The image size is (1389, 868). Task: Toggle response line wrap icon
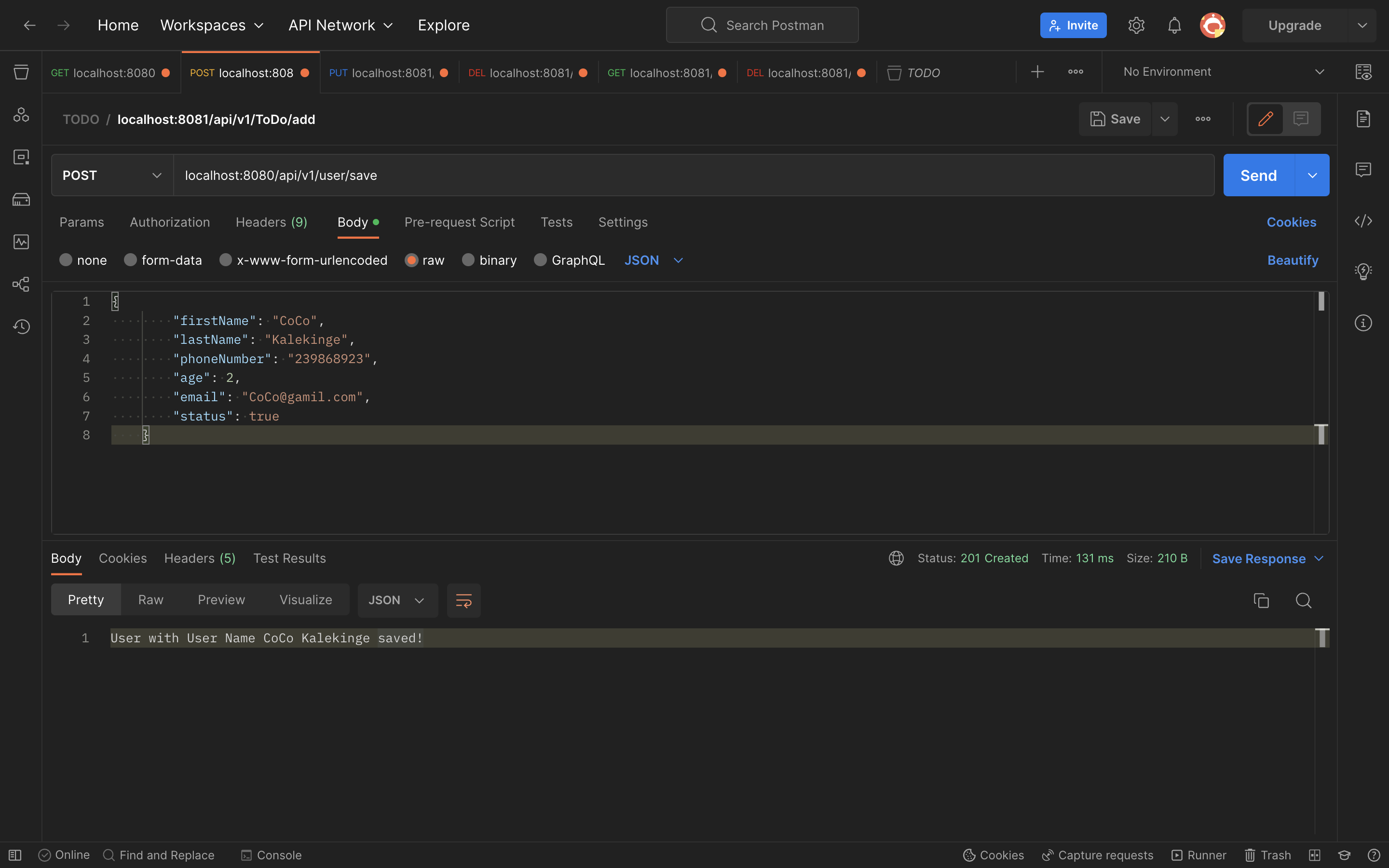[463, 600]
